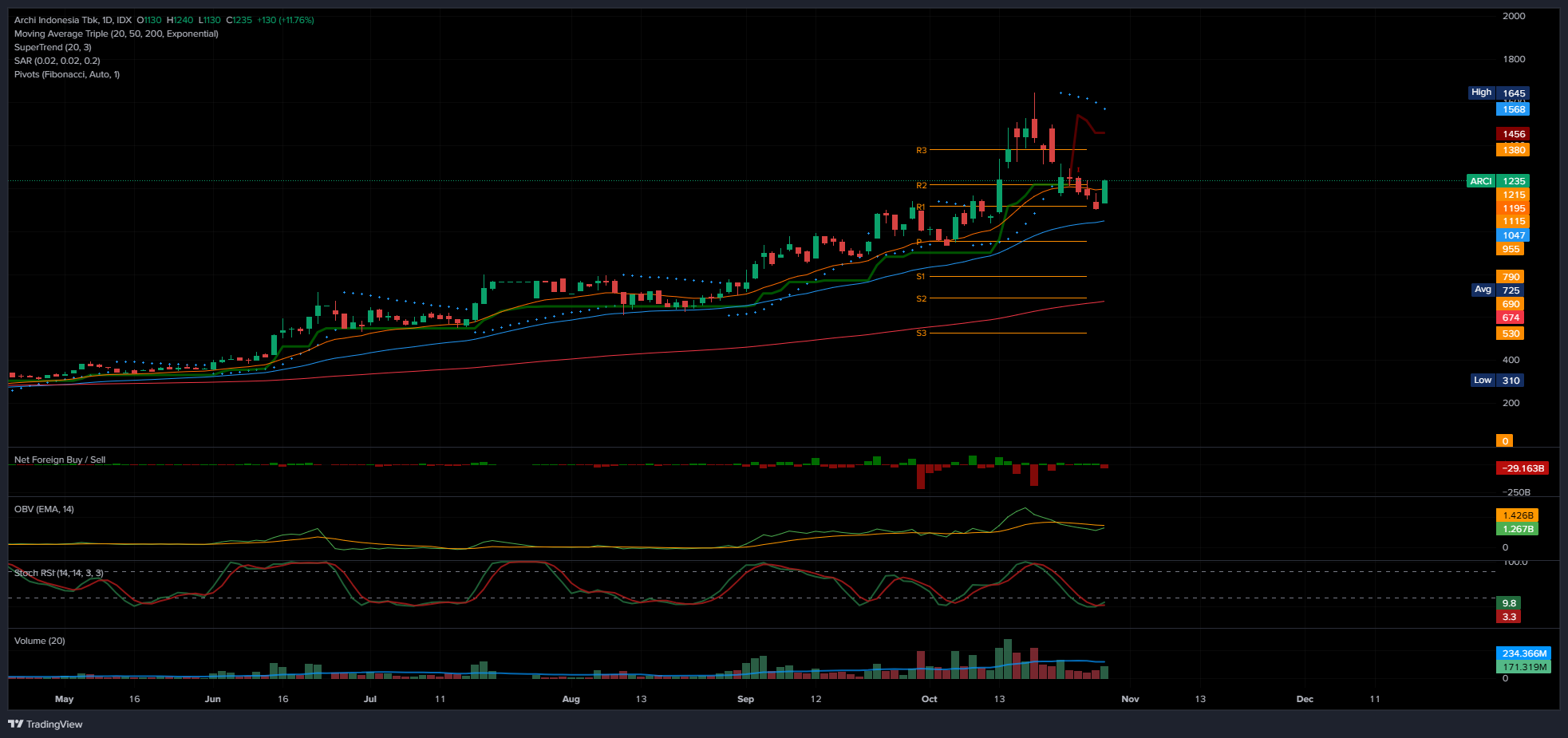Click the TradingView logo icon
The width and height of the screenshot is (1568, 738).
tap(15, 724)
